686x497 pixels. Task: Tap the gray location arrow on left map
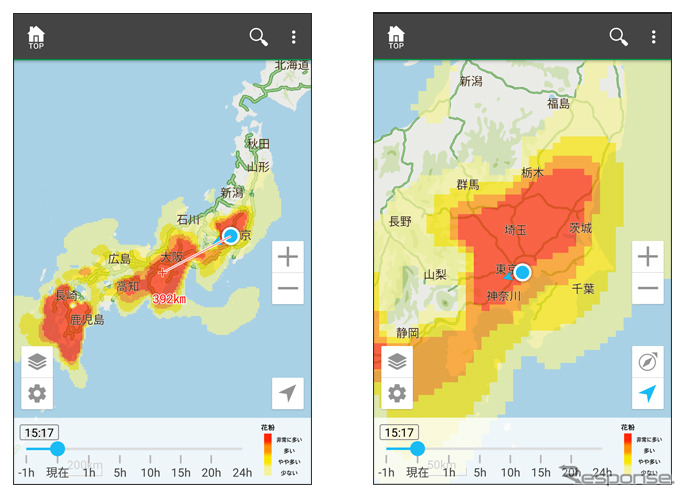click(288, 393)
